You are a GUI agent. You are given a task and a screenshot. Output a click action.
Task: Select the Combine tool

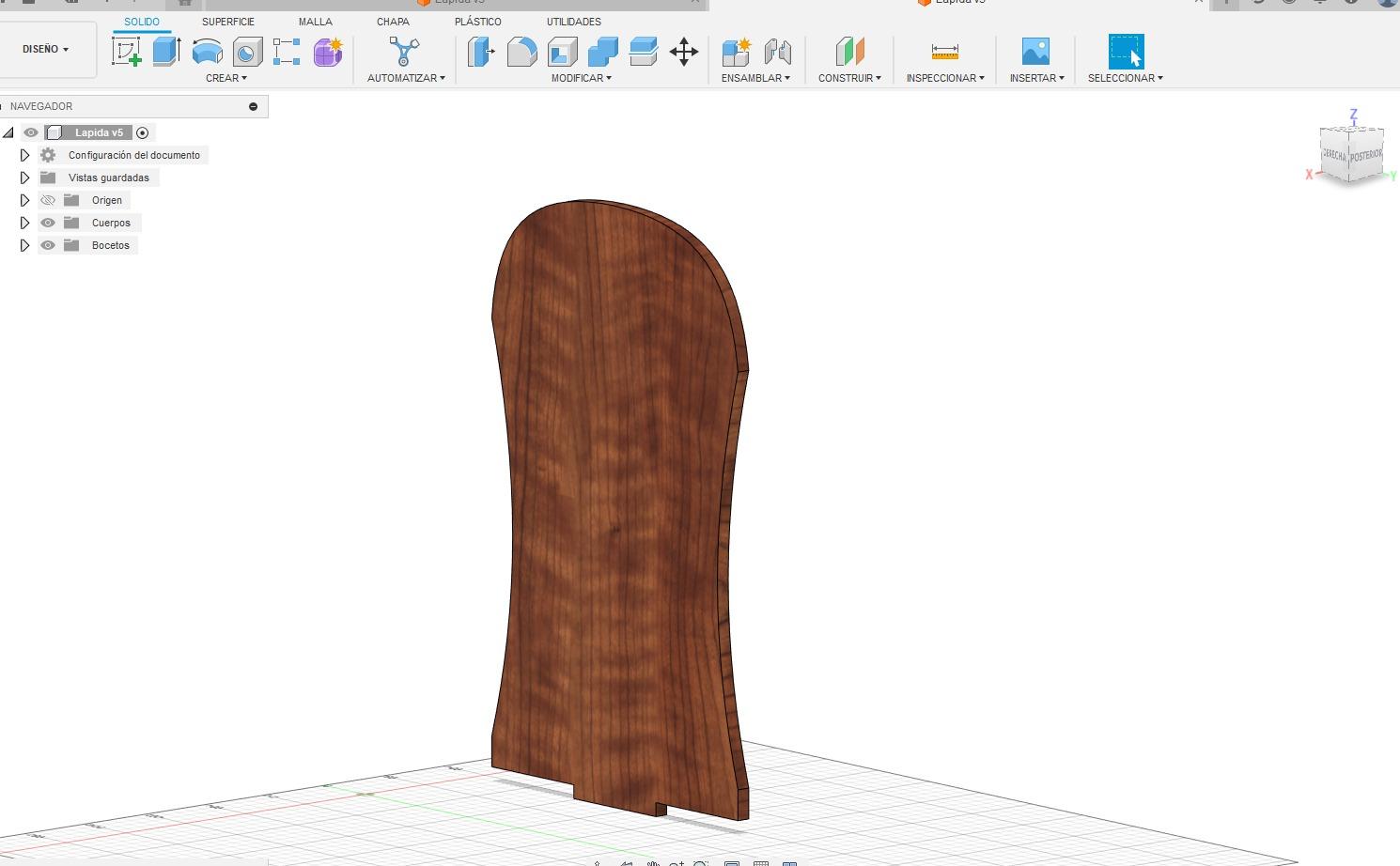tap(602, 51)
